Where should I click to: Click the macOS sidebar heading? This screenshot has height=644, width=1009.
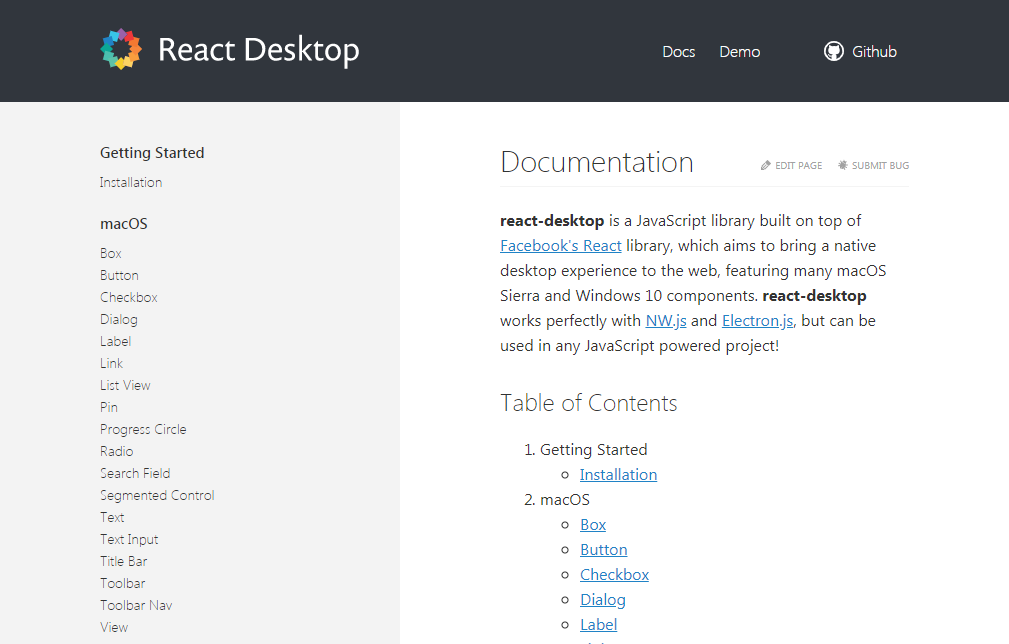(124, 224)
